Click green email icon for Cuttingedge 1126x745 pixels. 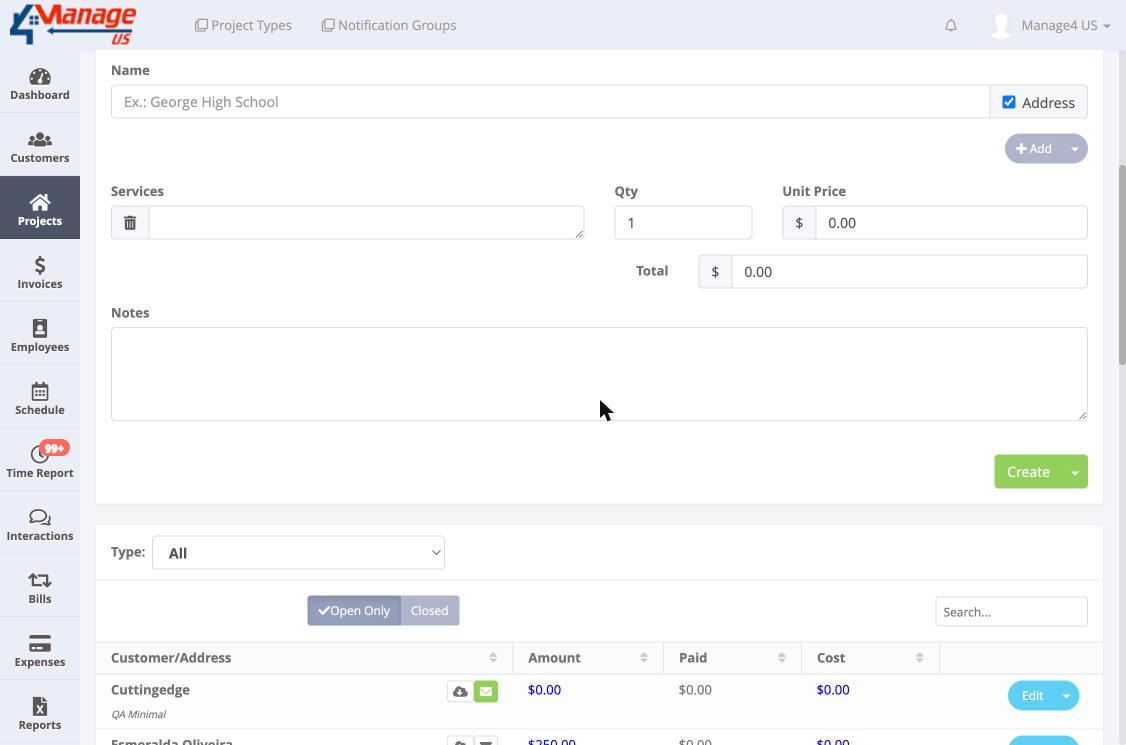tap(486, 692)
